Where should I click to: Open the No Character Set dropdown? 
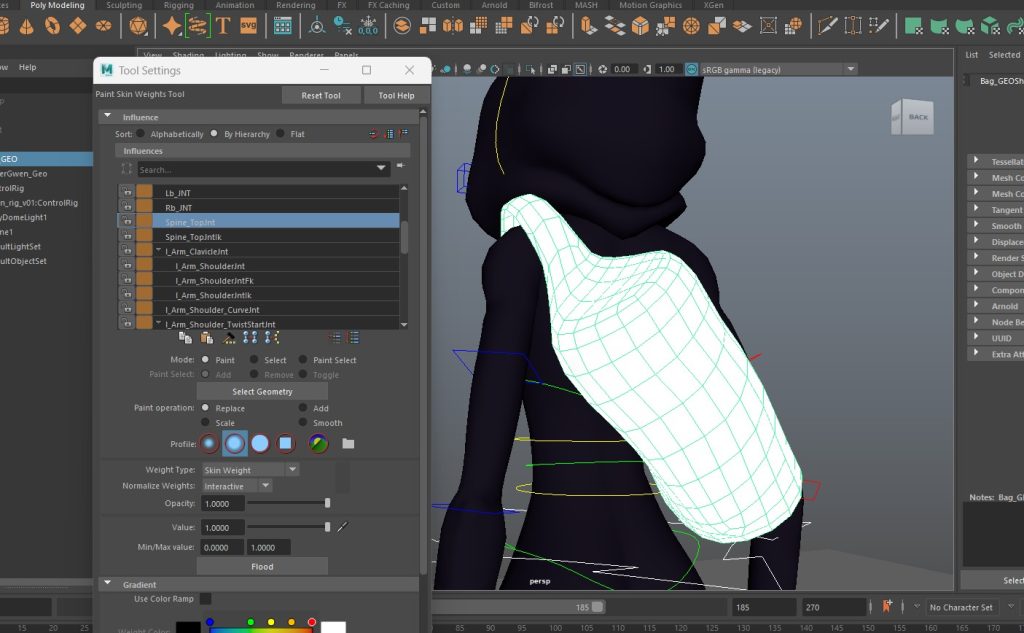[x=1012, y=607]
